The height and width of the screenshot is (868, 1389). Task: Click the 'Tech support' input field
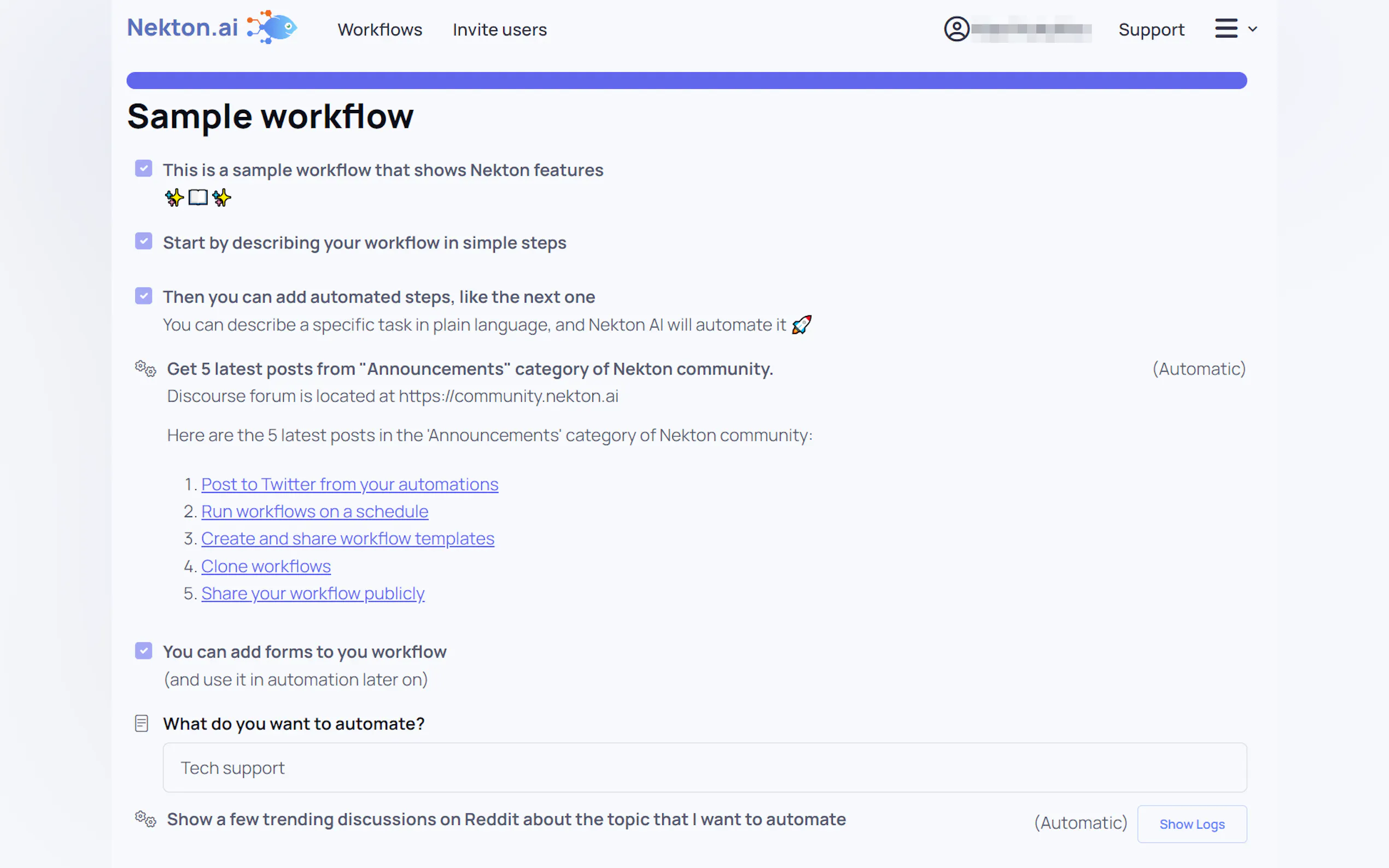pyautogui.click(x=704, y=767)
